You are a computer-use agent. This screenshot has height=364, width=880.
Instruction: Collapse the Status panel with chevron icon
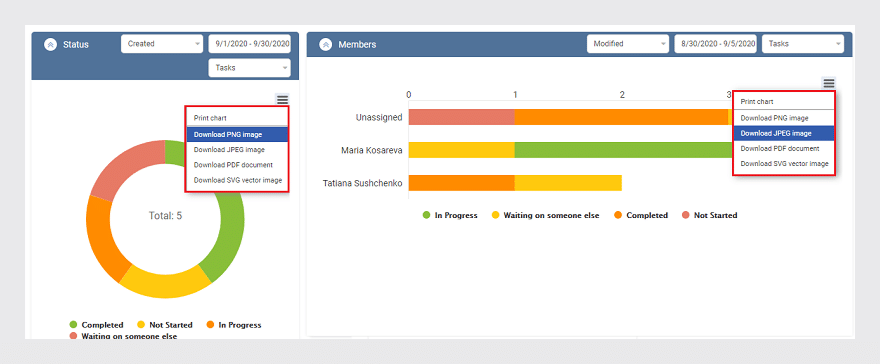click(51, 44)
